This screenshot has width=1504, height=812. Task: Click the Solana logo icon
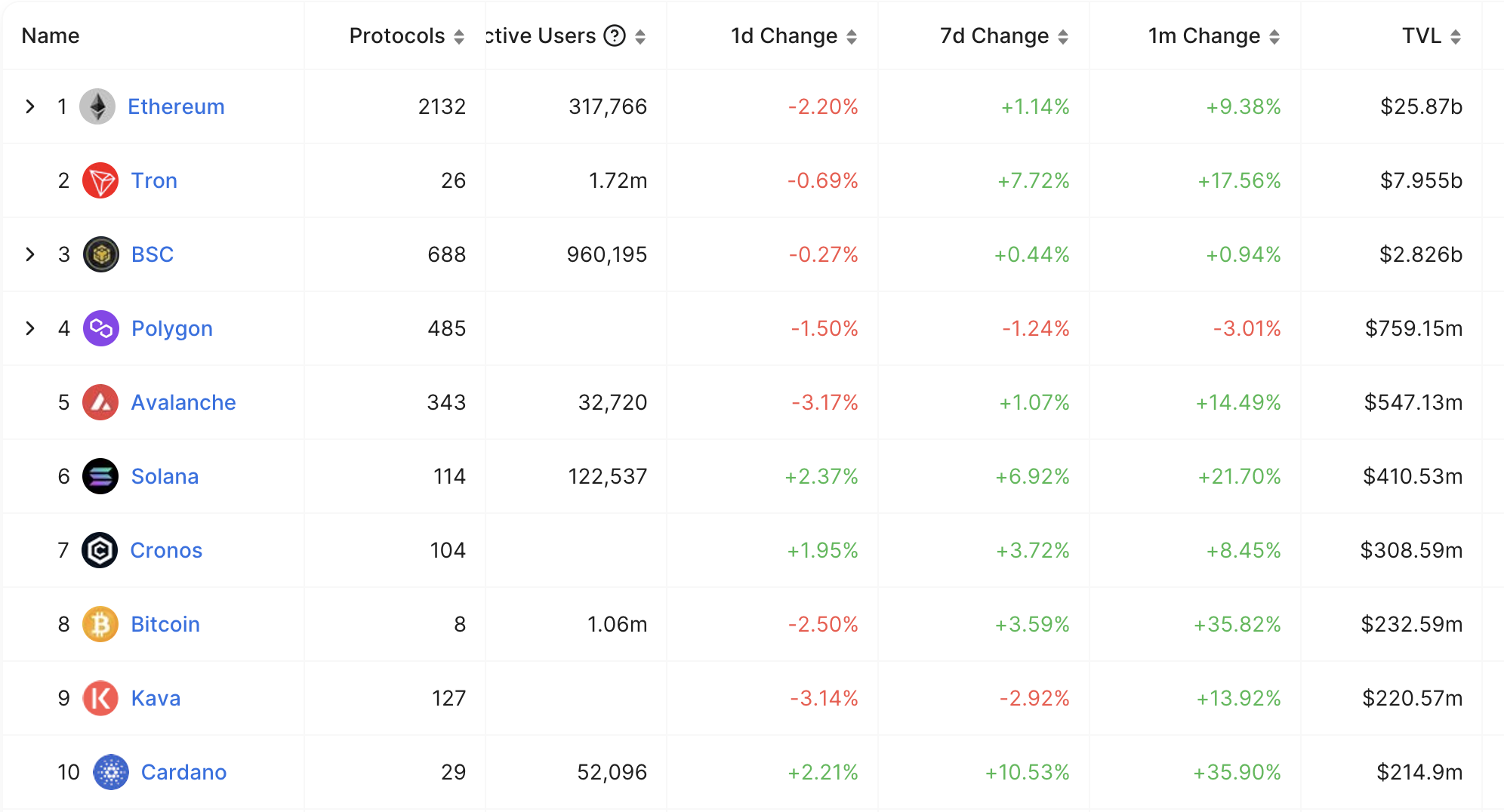click(x=100, y=476)
